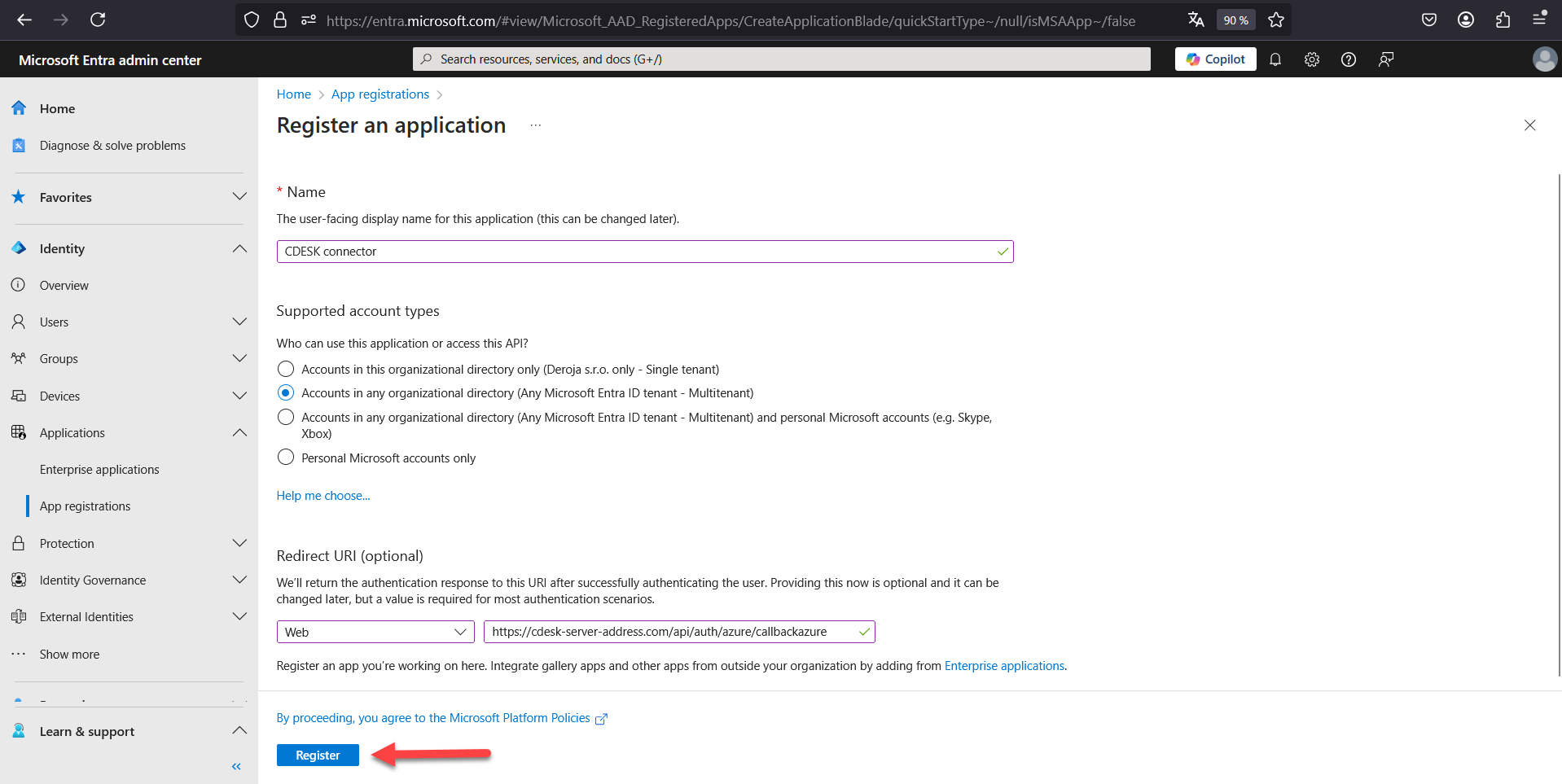
Task: Click the Help me choose link
Action: (323, 496)
